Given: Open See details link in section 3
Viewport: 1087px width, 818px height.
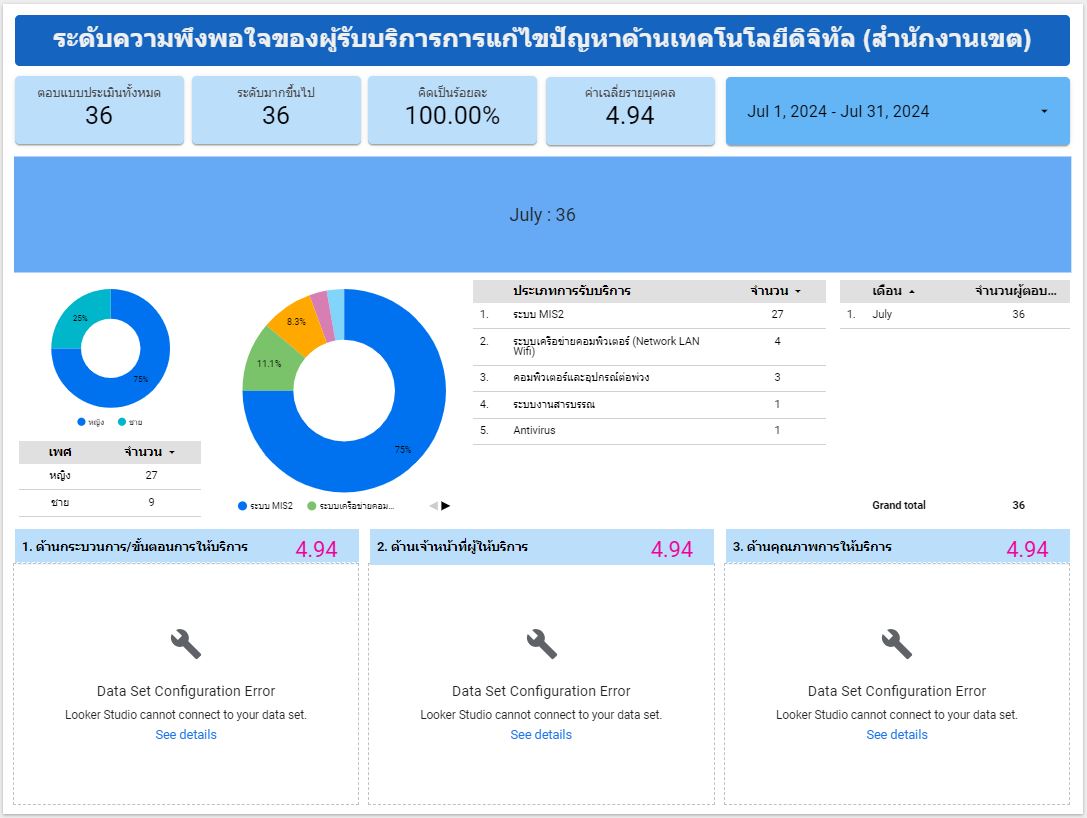Looking at the screenshot, I should [896, 735].
